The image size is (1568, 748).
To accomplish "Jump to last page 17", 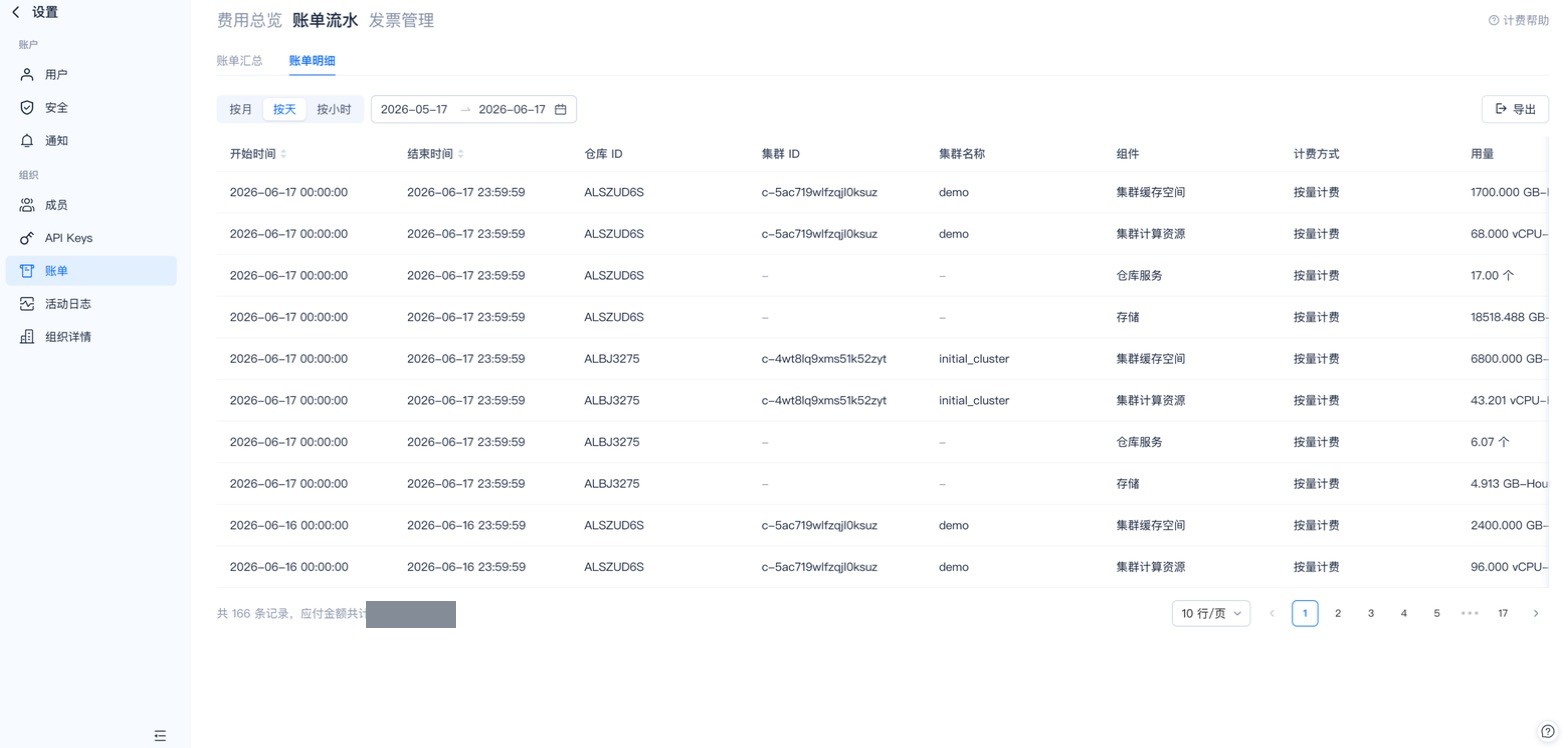I will tap(1503, 613).
